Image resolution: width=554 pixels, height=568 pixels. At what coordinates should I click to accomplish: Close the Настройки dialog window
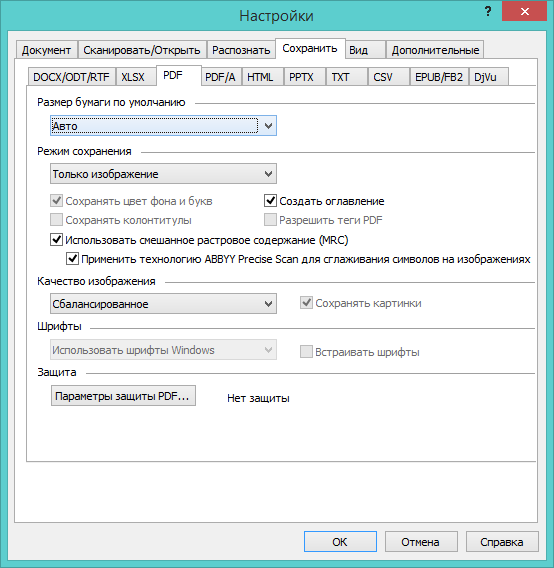click(x=524, y=12)
